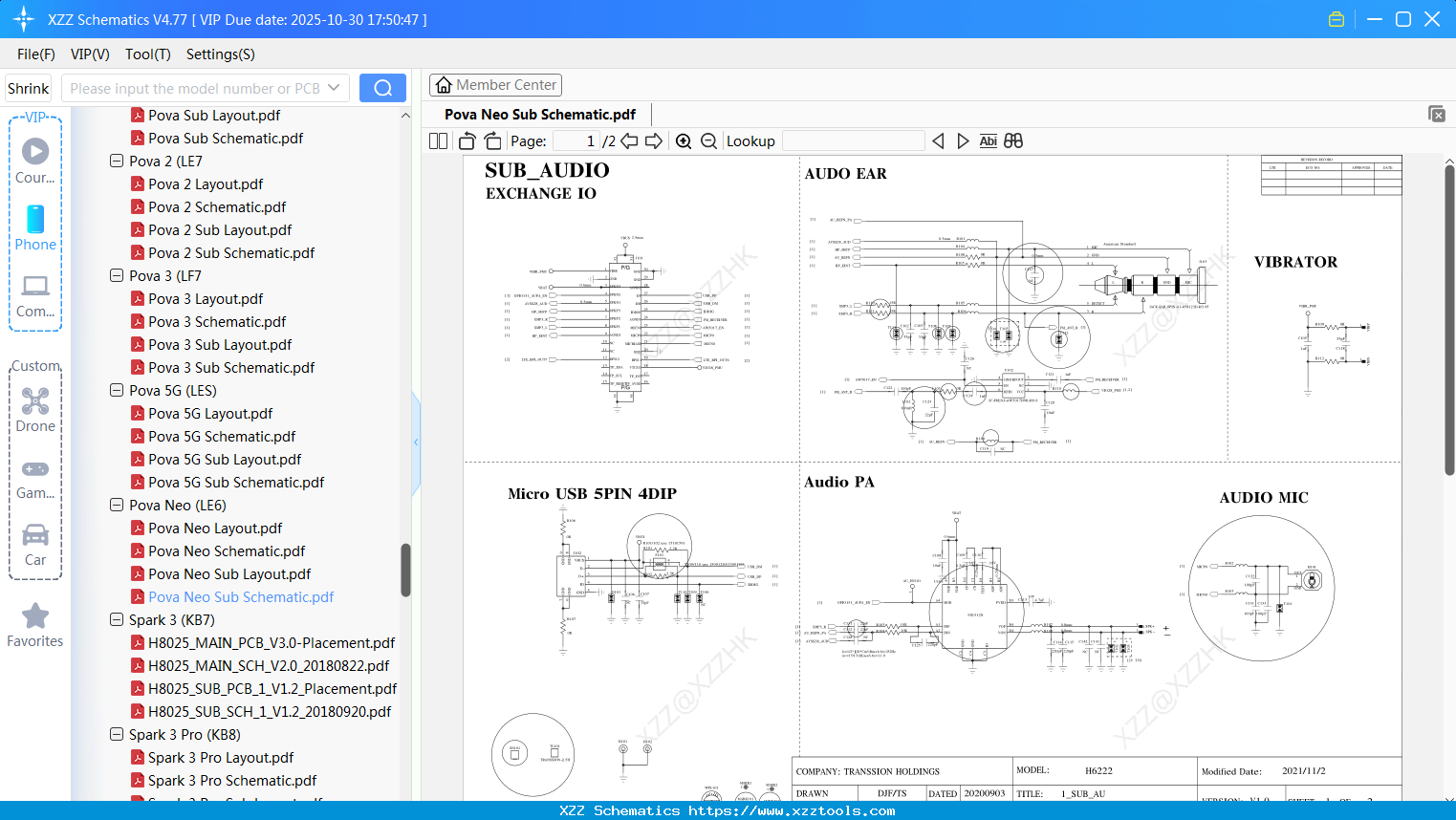Click the Member Center button
The height and width of the screenshot is (820, 1456).
[x=495, y=84]
